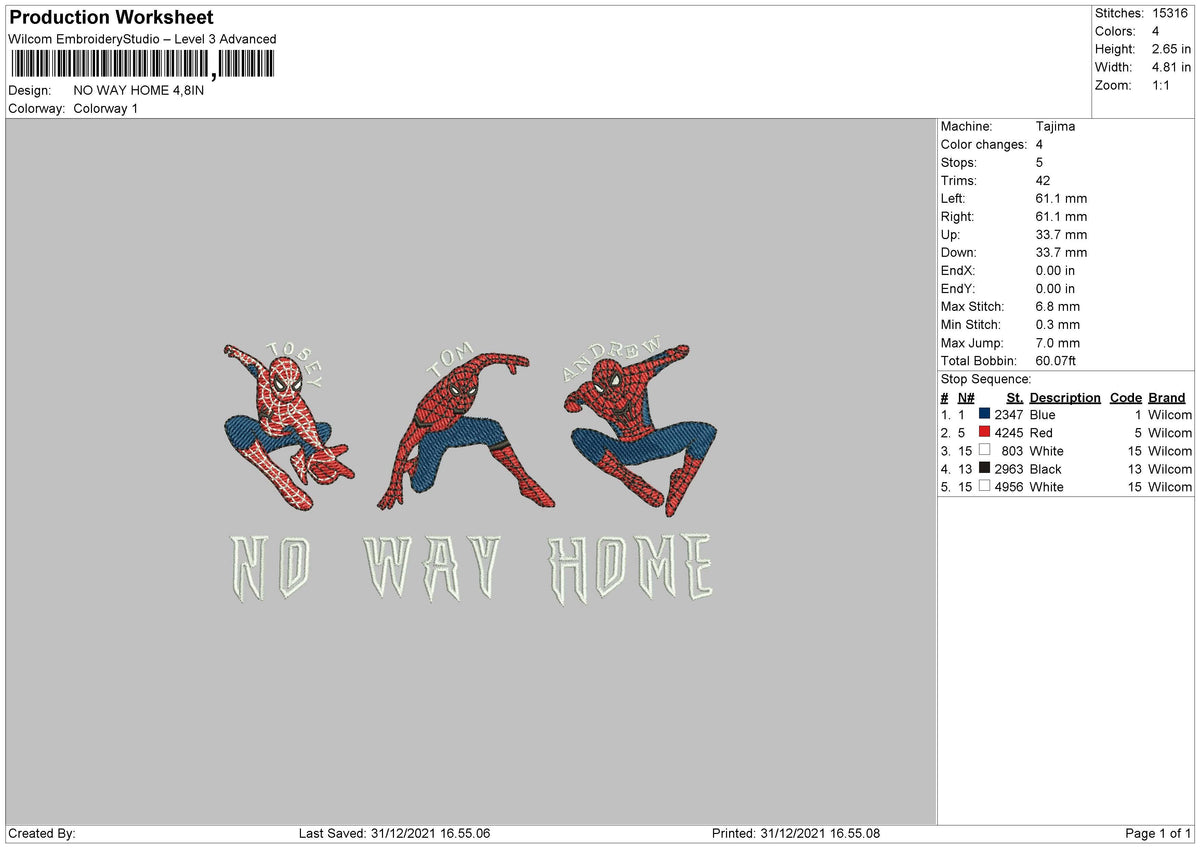Click the Height value 2.65 in
This screenshot has width=1200, height=848.
click(x=1172, y=49)
